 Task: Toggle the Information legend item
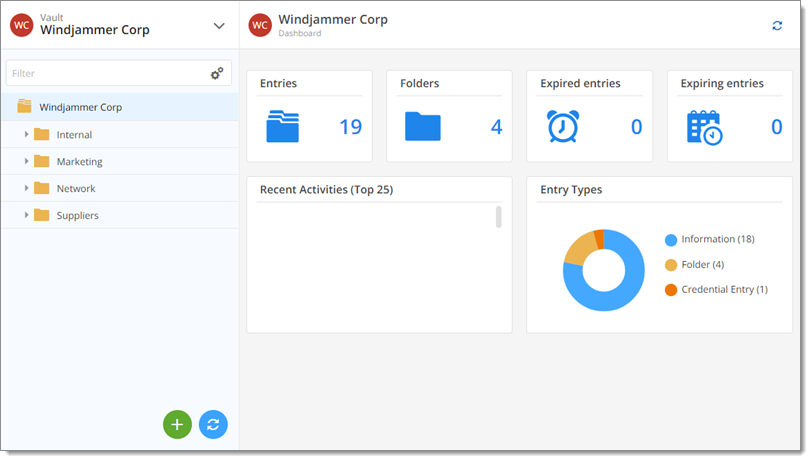tap(710, 240)
